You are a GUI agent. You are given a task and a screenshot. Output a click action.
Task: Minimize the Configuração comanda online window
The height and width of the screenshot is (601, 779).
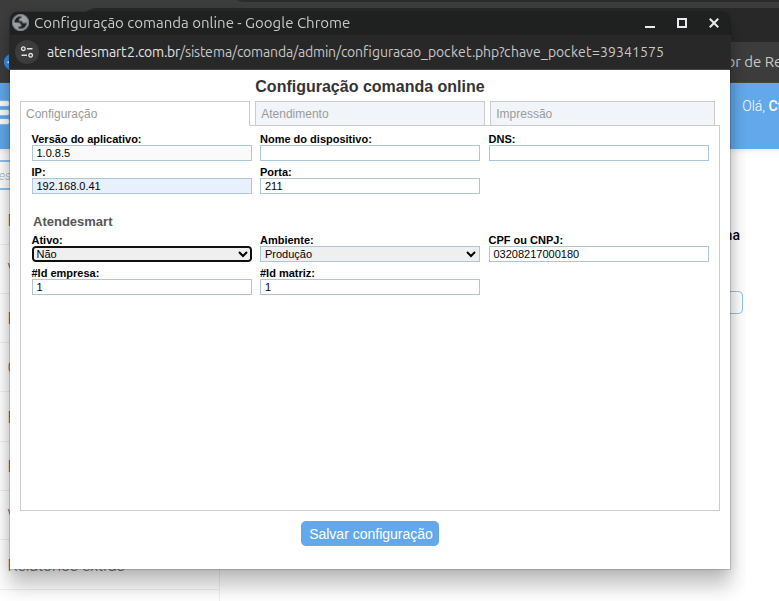click(x=650, y=23)
